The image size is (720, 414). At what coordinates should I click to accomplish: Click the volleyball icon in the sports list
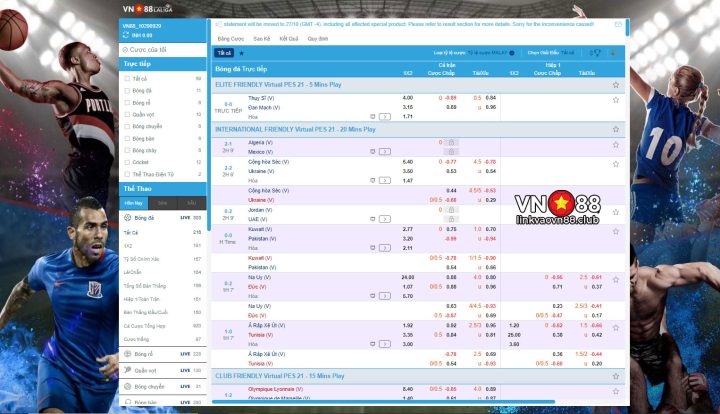pos(128,386)
